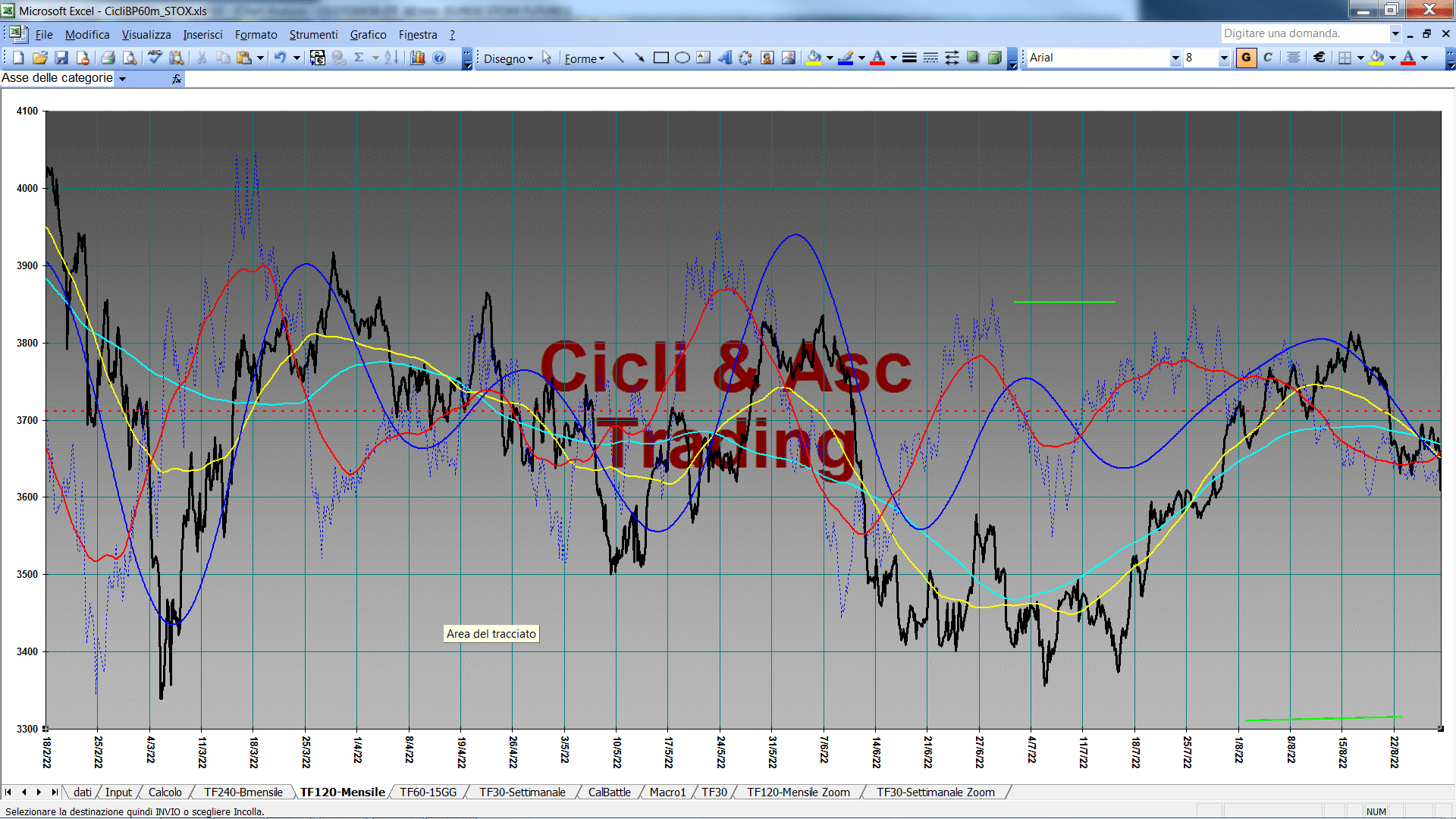The width and height of the screenshot is (1456, 819).
Task: Select the Rectangle drawing tool
Action: pos(661,58)
